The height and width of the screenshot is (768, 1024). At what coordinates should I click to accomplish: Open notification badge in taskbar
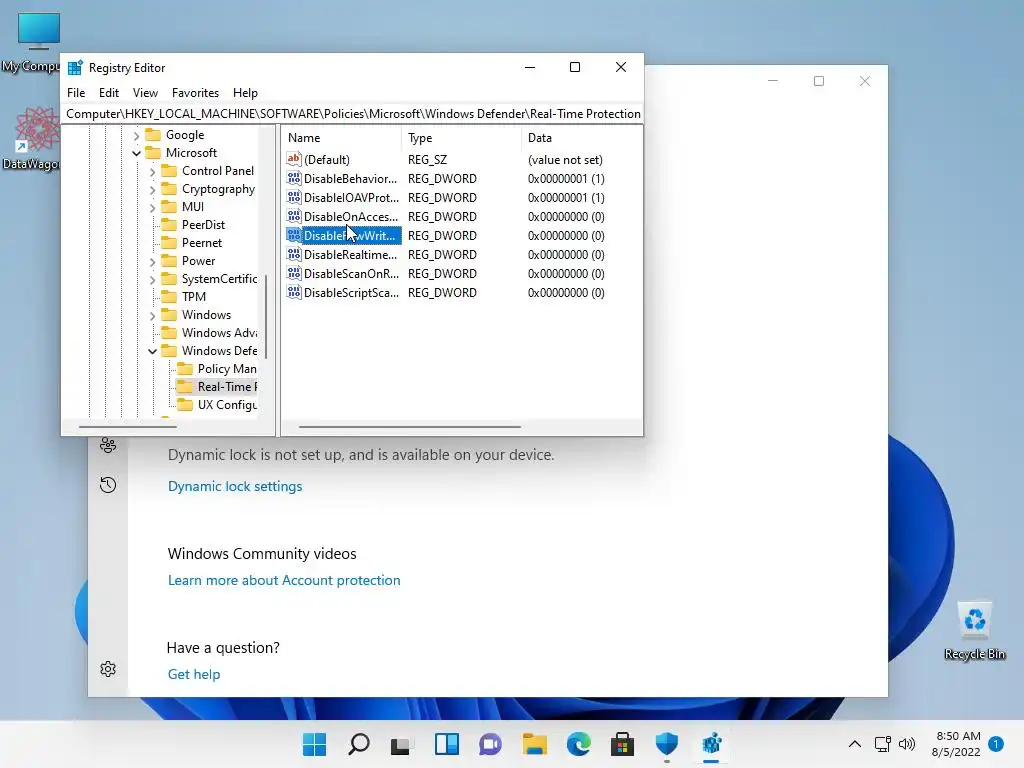pyautogui.click(x=996, y=744)
